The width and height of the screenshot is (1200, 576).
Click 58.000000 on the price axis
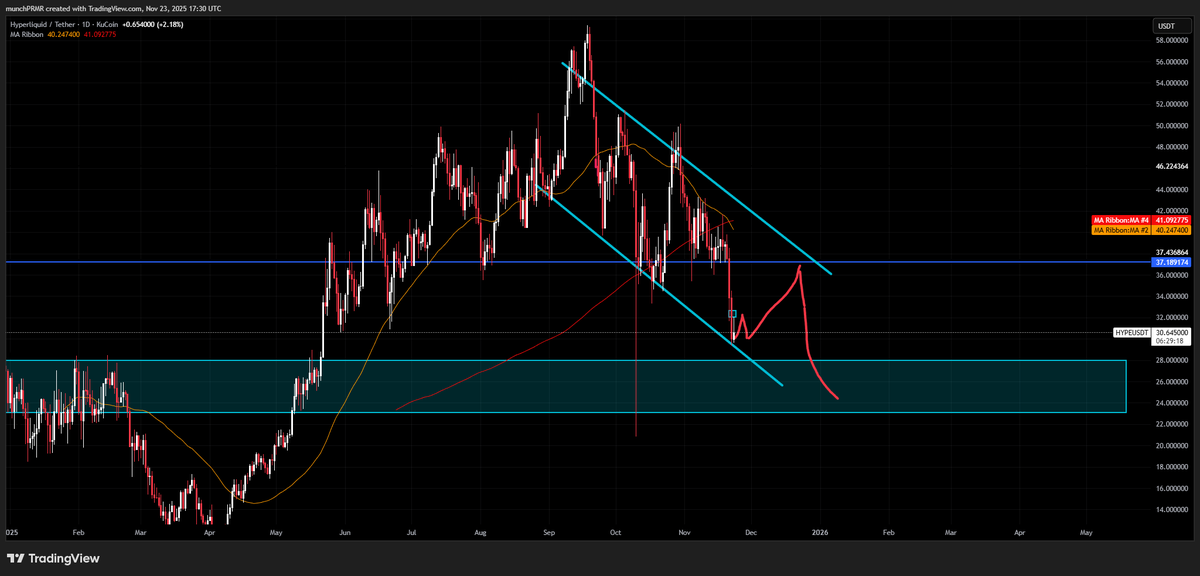[1171, 41]
